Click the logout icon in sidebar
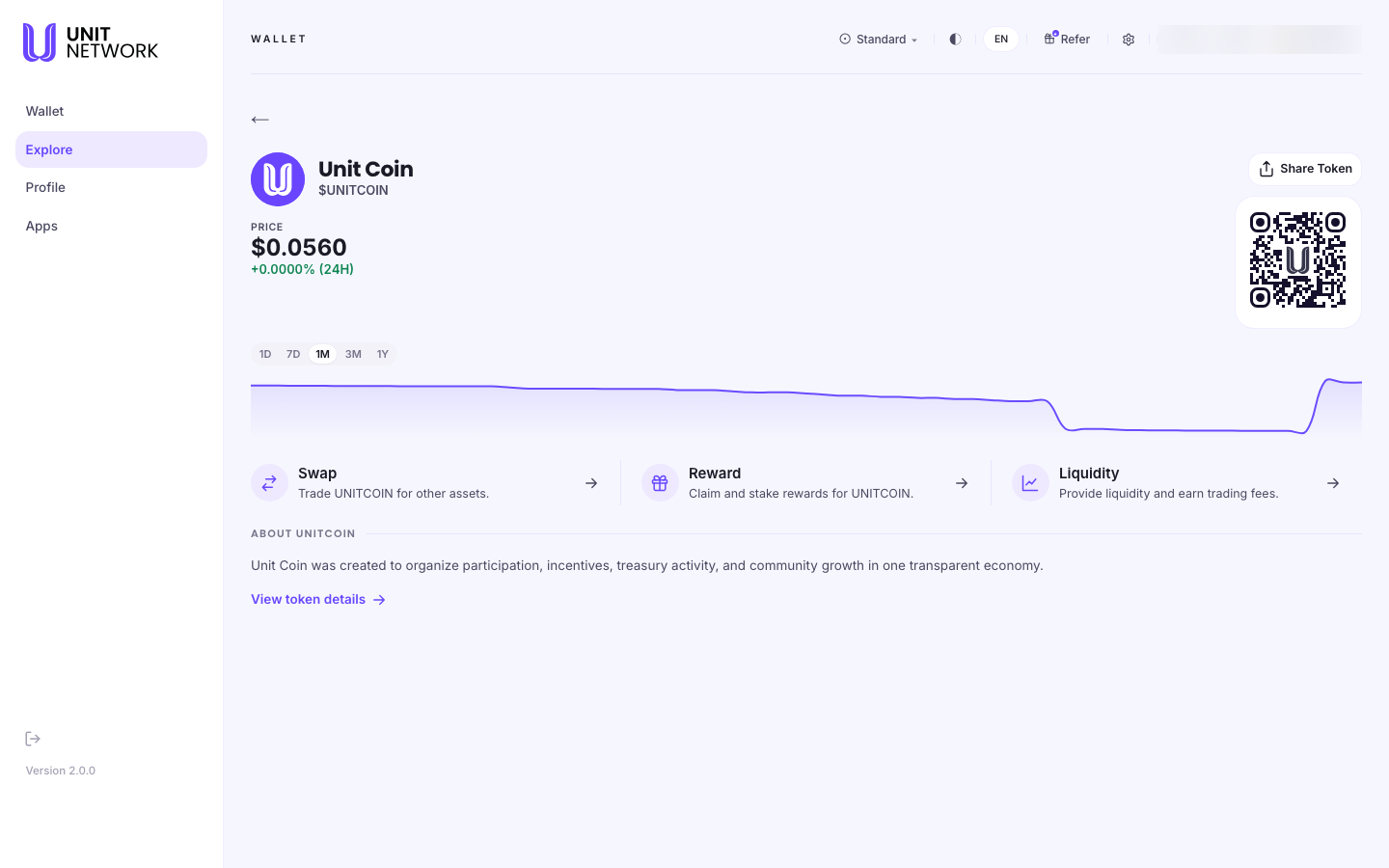This screenshot has height=868, width=1389. pyautogui.click(x=33, y=739)
